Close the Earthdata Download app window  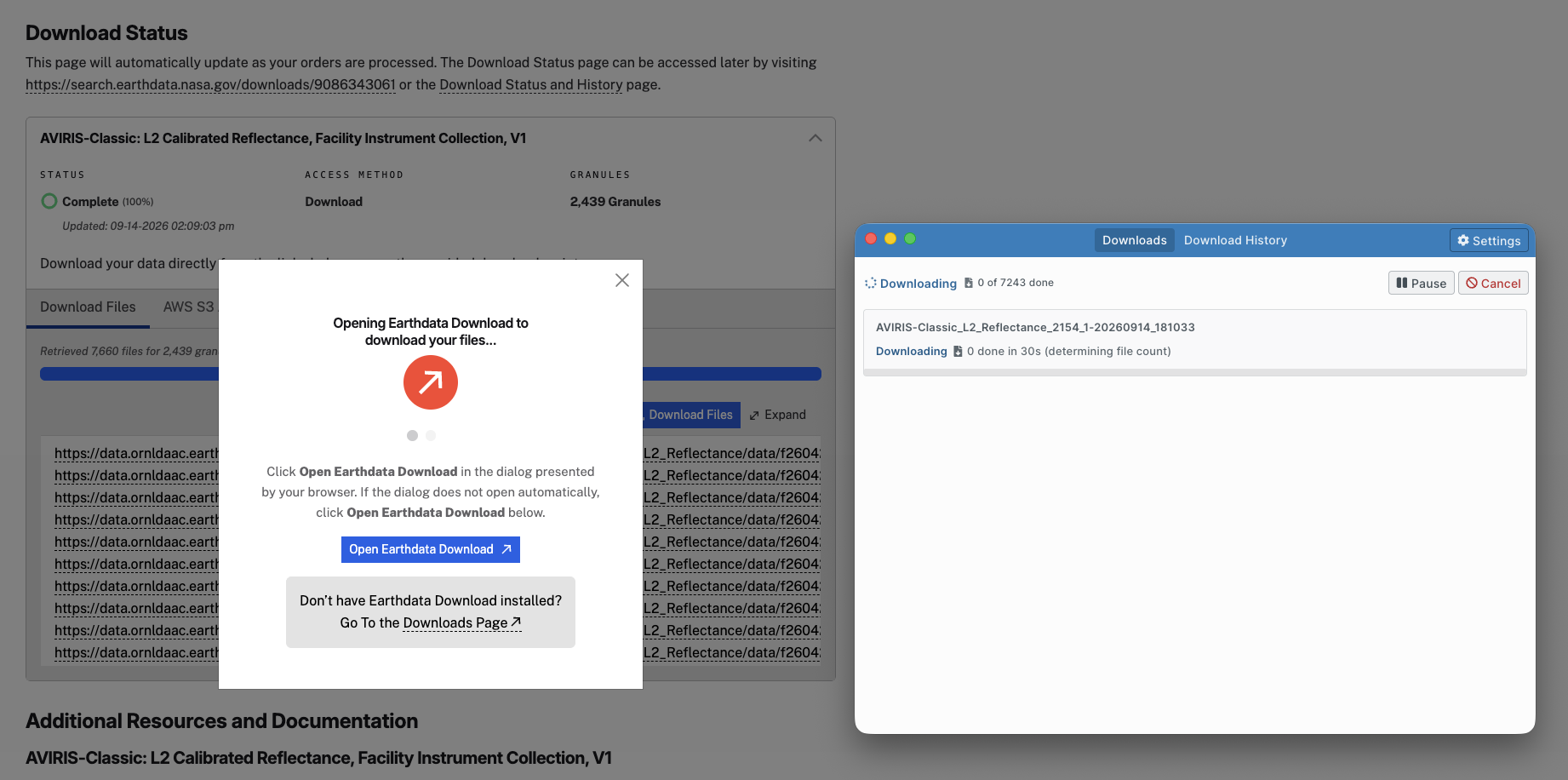pyautogui.click(x=871, y=238)
